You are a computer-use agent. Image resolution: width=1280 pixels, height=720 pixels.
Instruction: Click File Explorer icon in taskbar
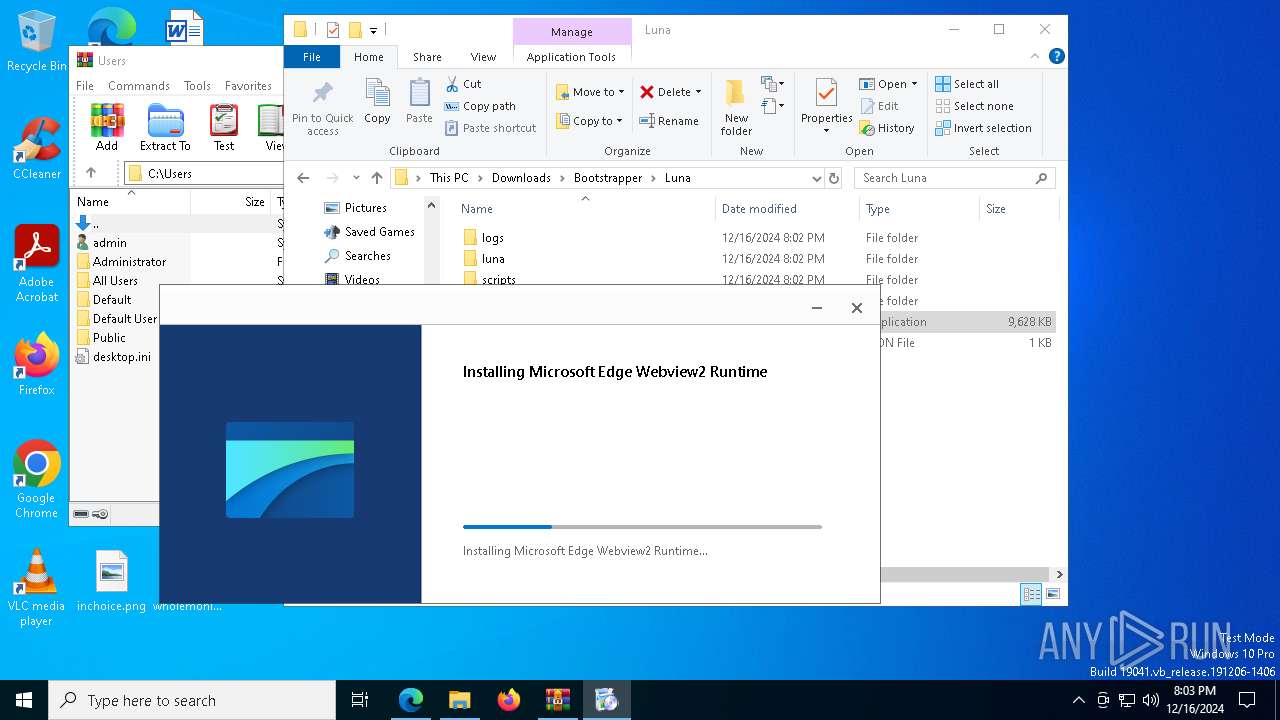click(x=459, y=700)
